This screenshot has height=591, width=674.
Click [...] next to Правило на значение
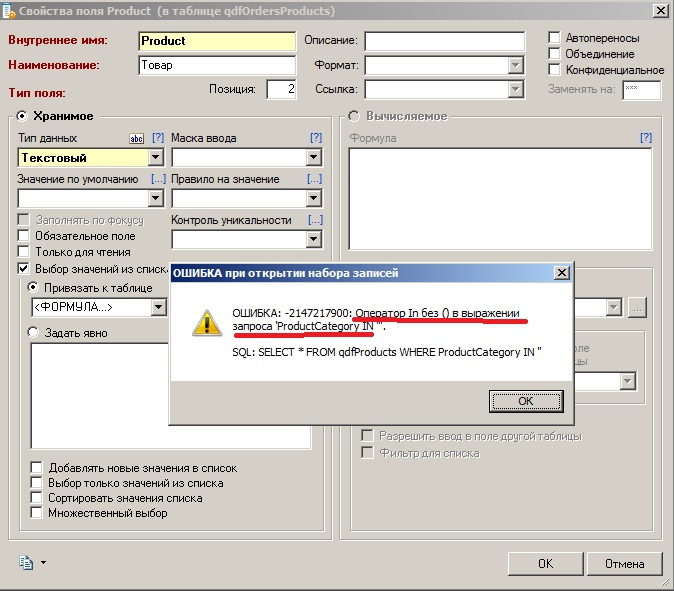(x=315, y=179)
